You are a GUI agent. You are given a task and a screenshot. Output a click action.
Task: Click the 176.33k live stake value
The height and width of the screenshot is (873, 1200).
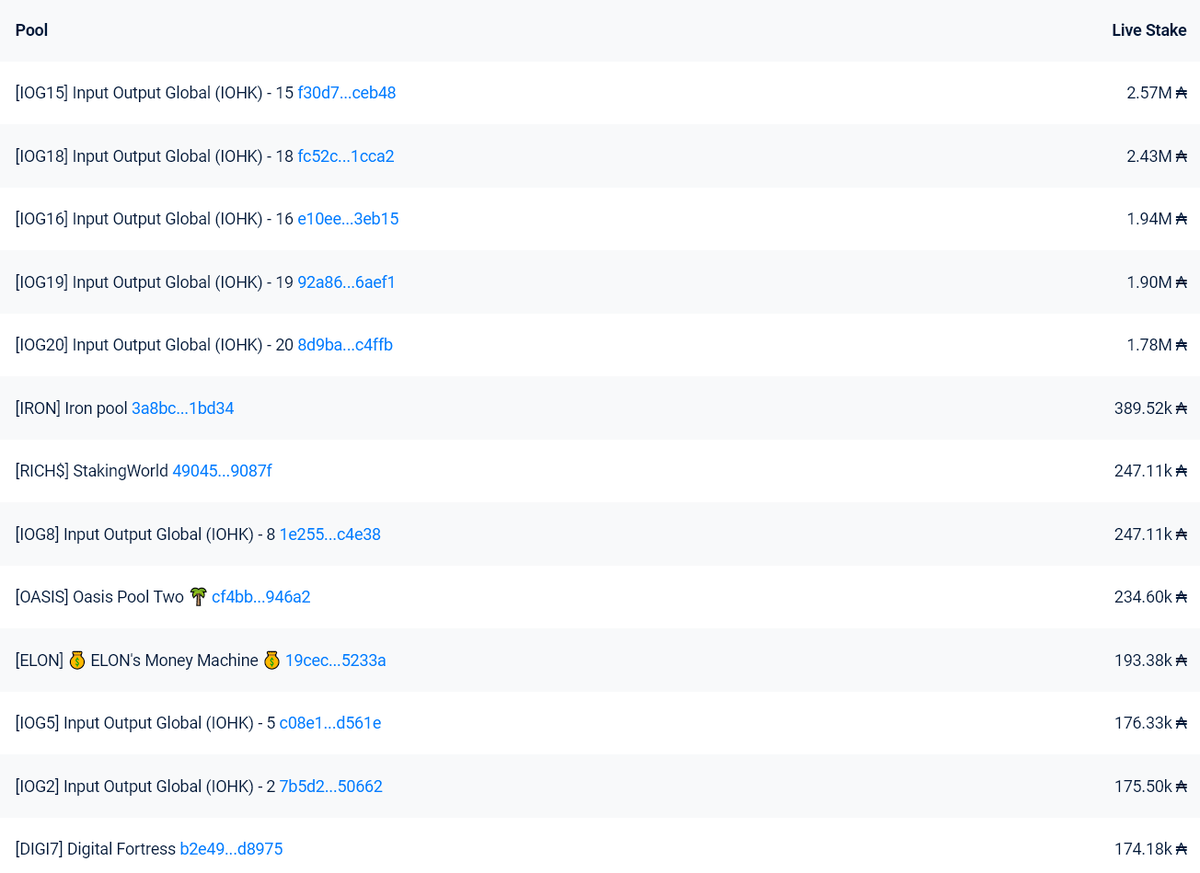1150,723
